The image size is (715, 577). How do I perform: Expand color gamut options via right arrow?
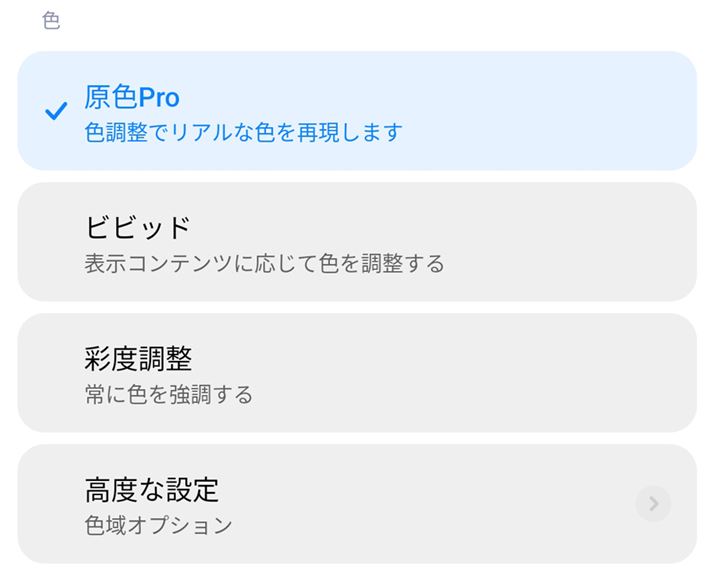[653, 504]
